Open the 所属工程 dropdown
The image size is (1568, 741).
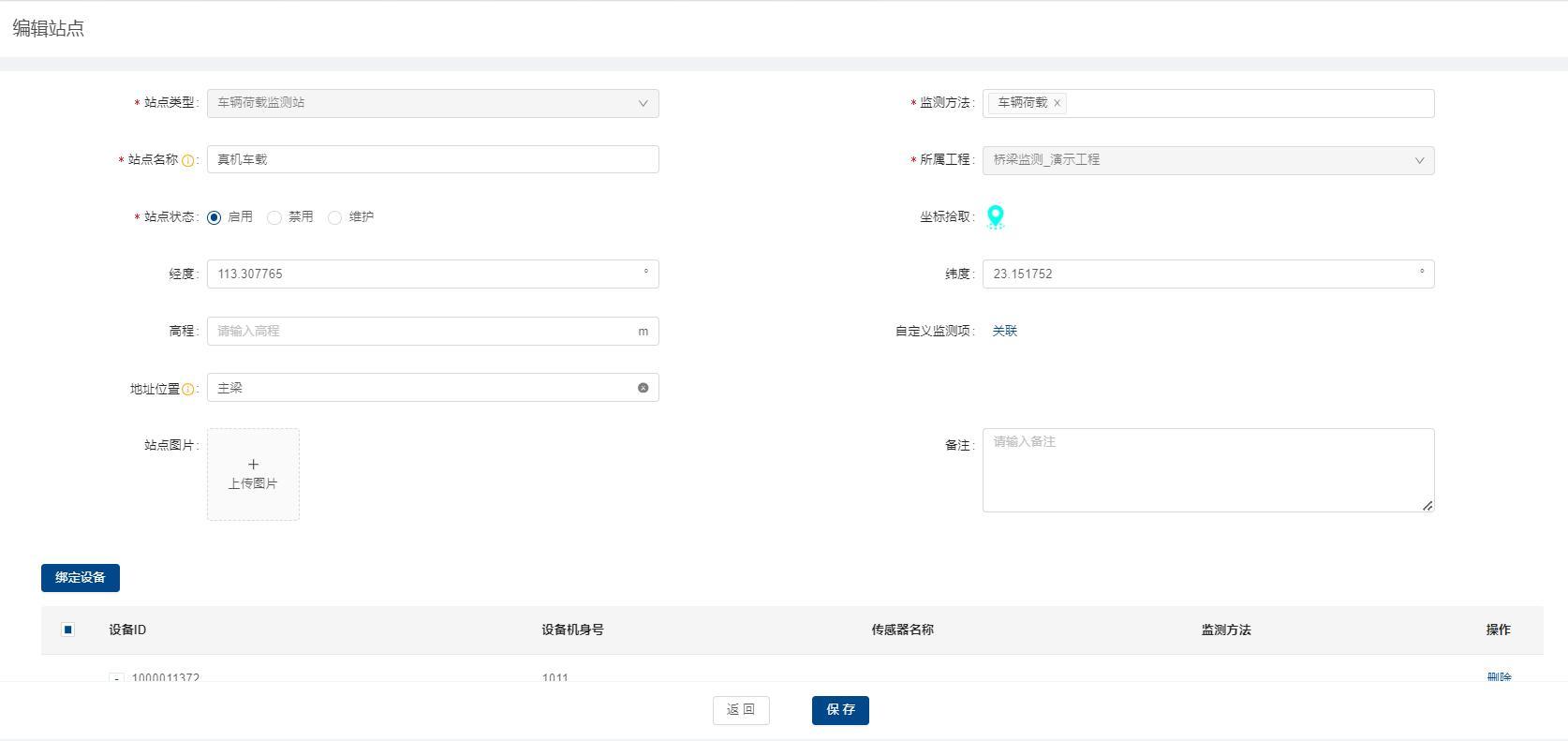pos(1207,160)
